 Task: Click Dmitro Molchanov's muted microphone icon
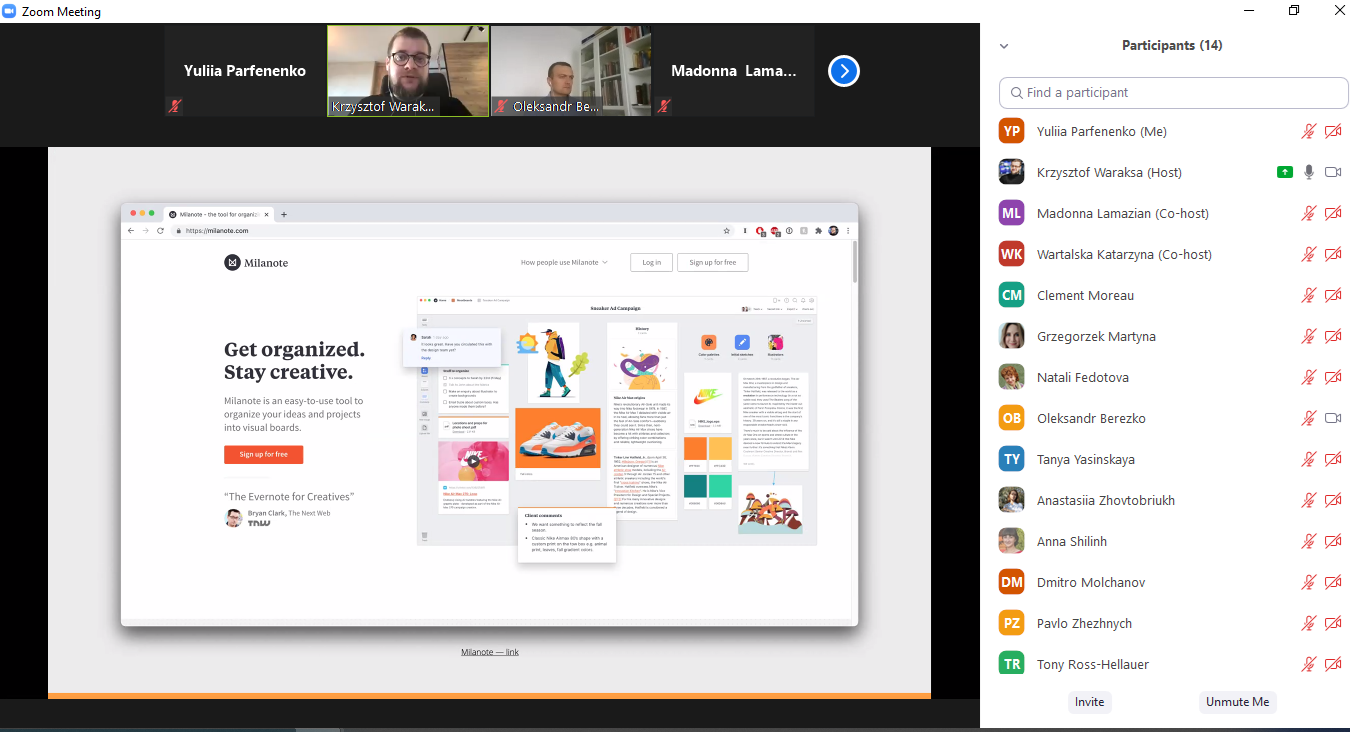pos(1308,582)
